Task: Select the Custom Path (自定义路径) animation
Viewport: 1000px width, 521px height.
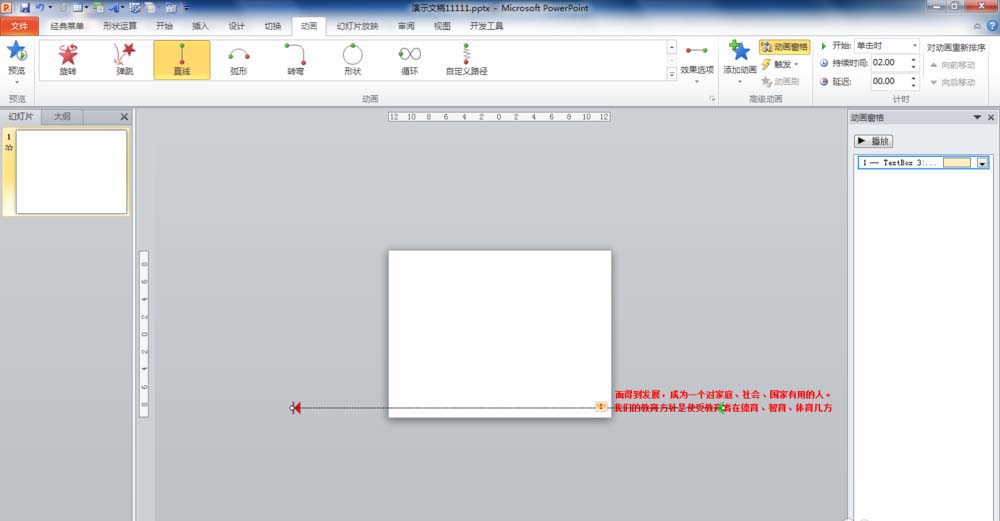Action: 466,60
